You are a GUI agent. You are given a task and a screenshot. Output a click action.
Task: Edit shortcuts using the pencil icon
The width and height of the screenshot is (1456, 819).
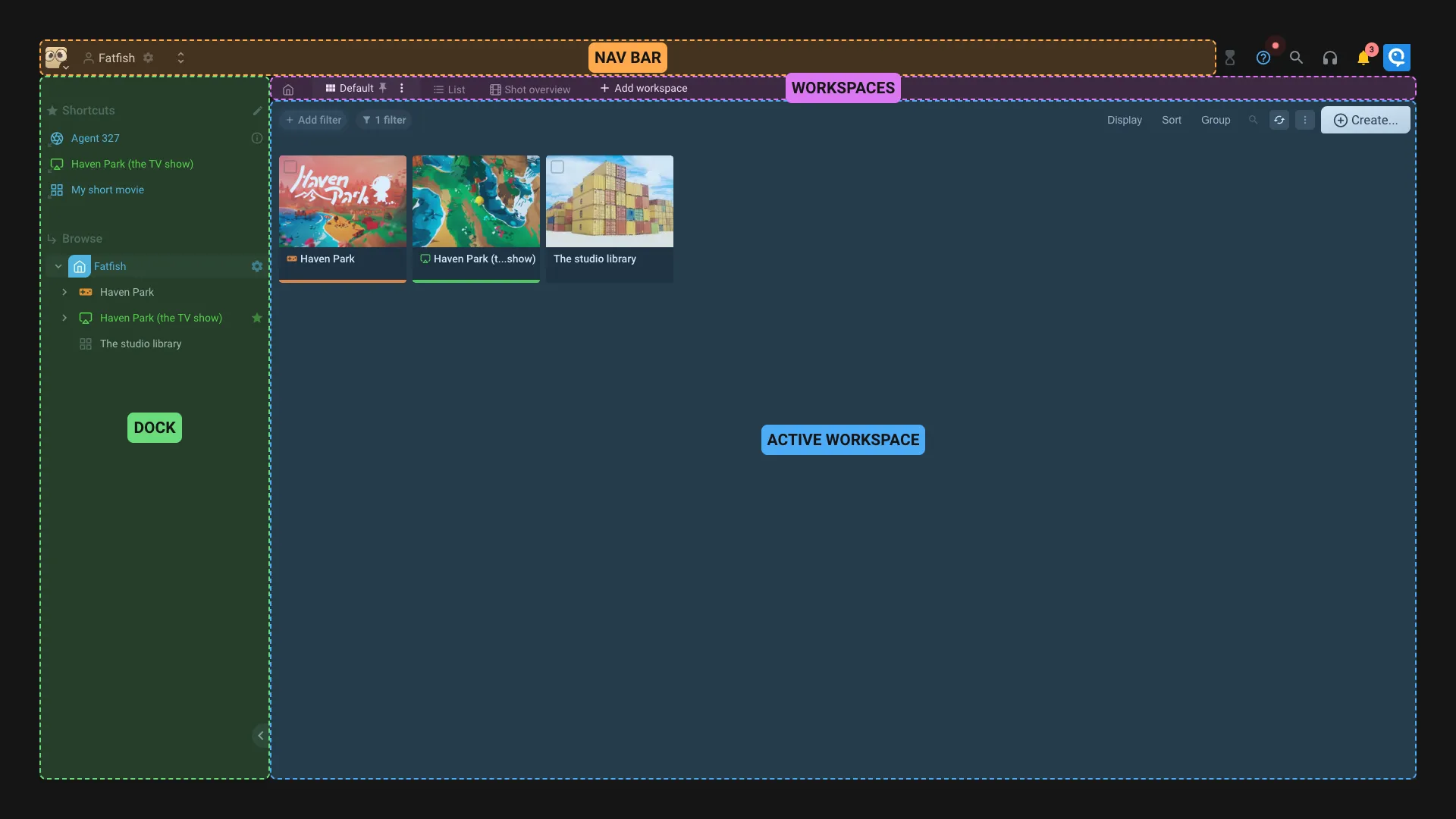coord(257,111)
